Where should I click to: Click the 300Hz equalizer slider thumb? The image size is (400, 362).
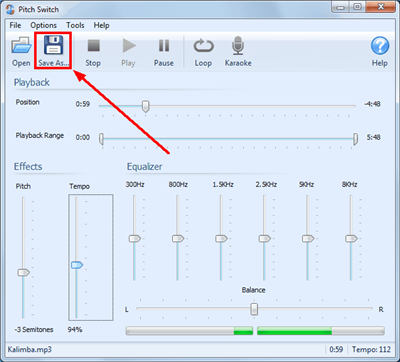coord(135,239)
